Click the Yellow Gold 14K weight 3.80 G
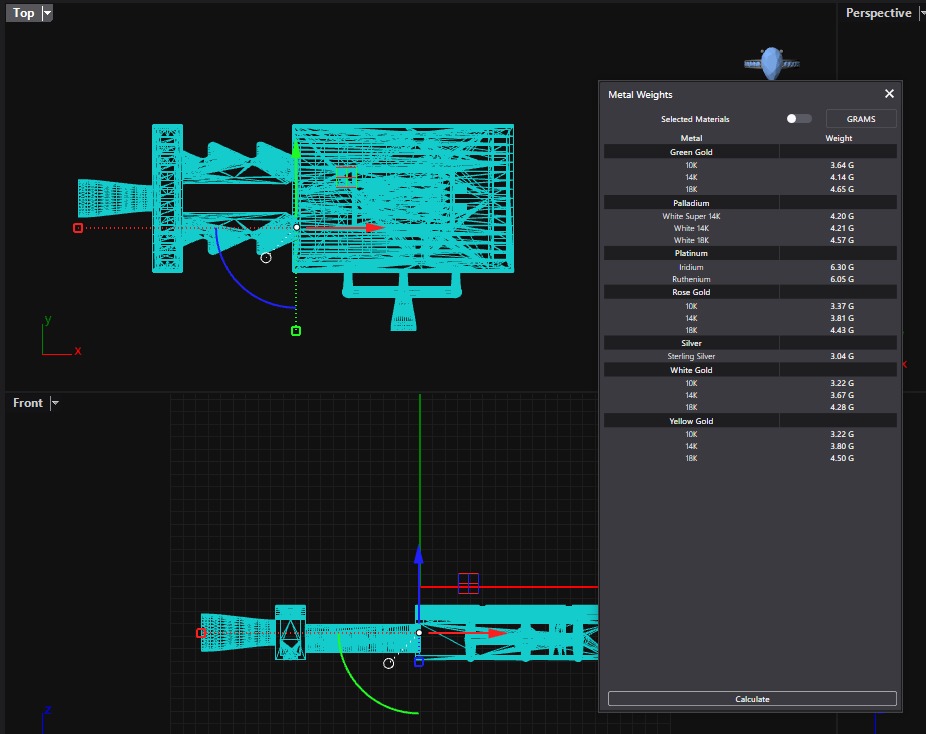Viewport: 926px width, 734px height. coord(842,446)
